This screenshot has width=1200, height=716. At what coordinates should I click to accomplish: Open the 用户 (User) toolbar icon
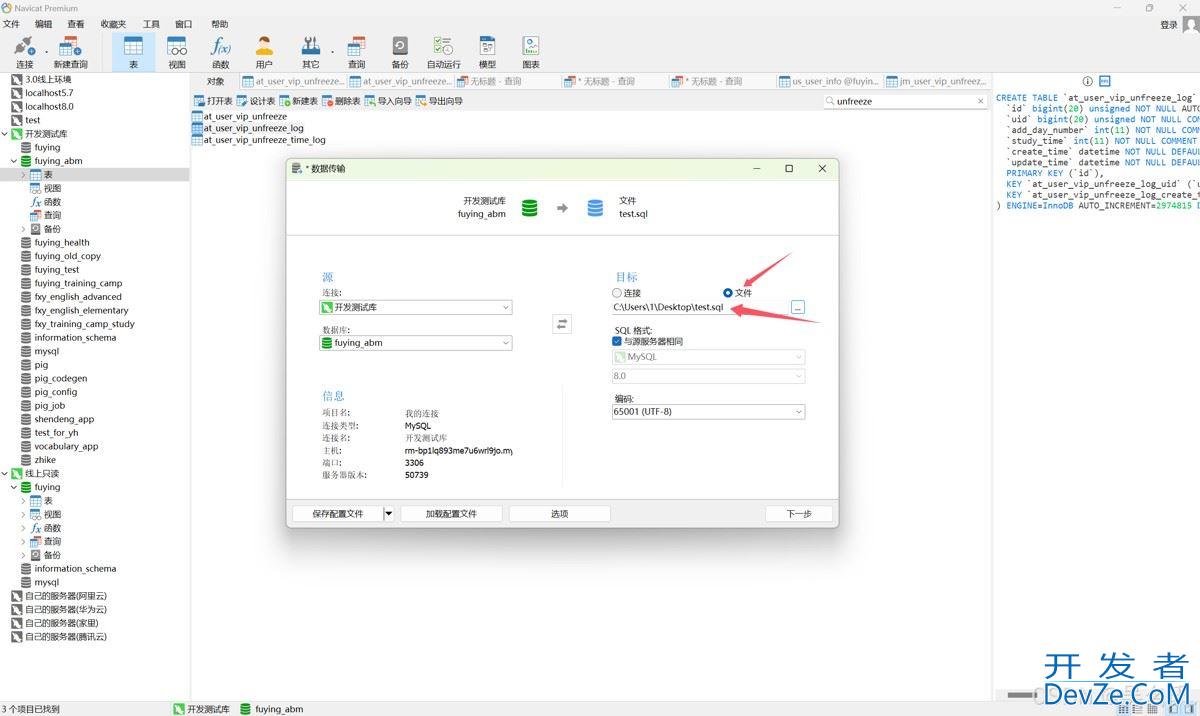click(264, 51)
